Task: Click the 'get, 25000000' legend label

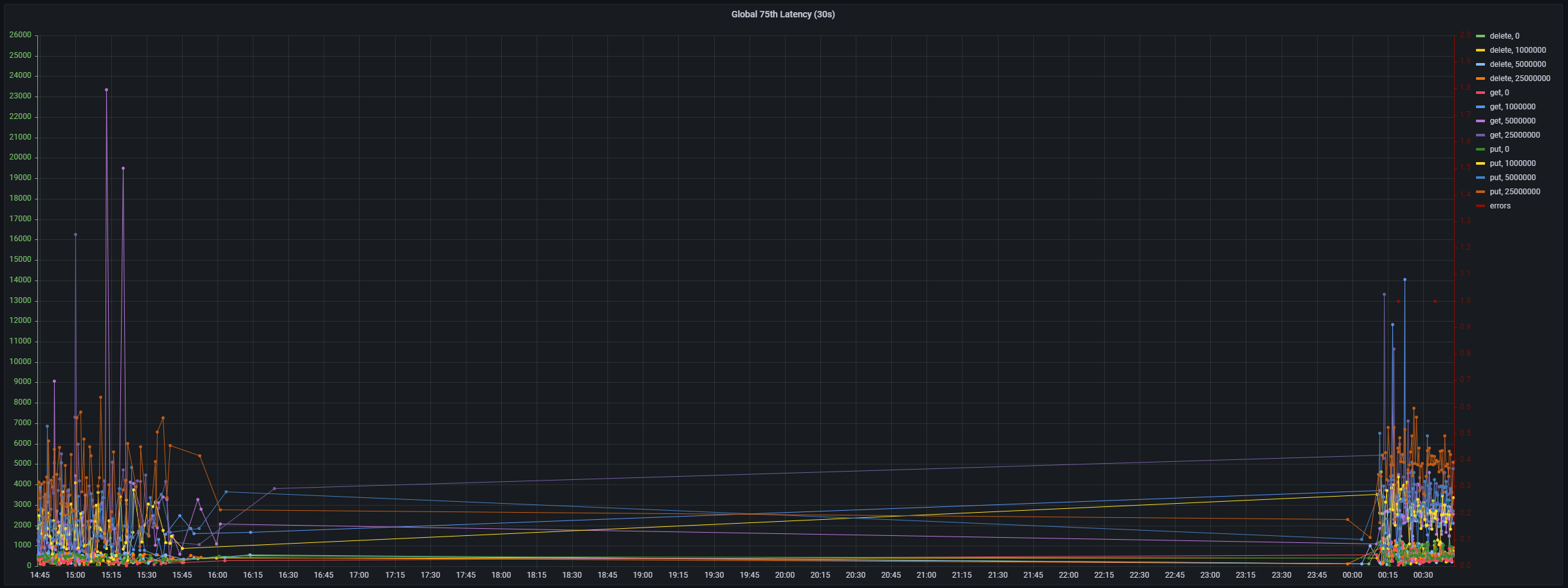Action: (1515, 135)
